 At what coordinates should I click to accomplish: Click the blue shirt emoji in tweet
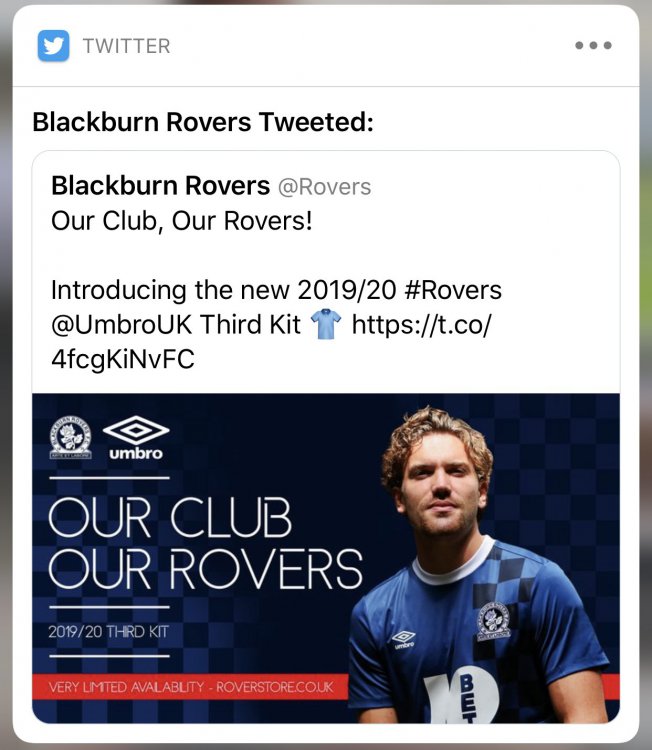(x=326, y=324)
